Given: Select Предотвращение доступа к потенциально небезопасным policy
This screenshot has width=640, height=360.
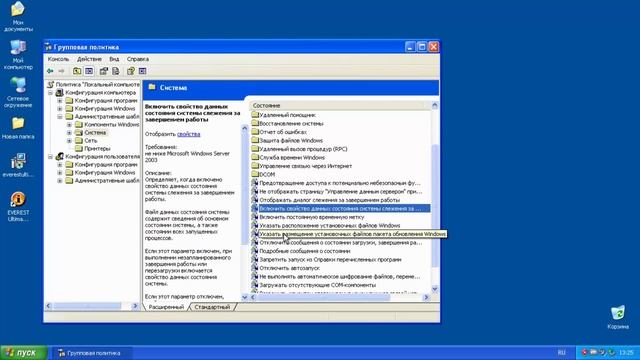Looking at the screenshot, I should [x=336, y=183].
